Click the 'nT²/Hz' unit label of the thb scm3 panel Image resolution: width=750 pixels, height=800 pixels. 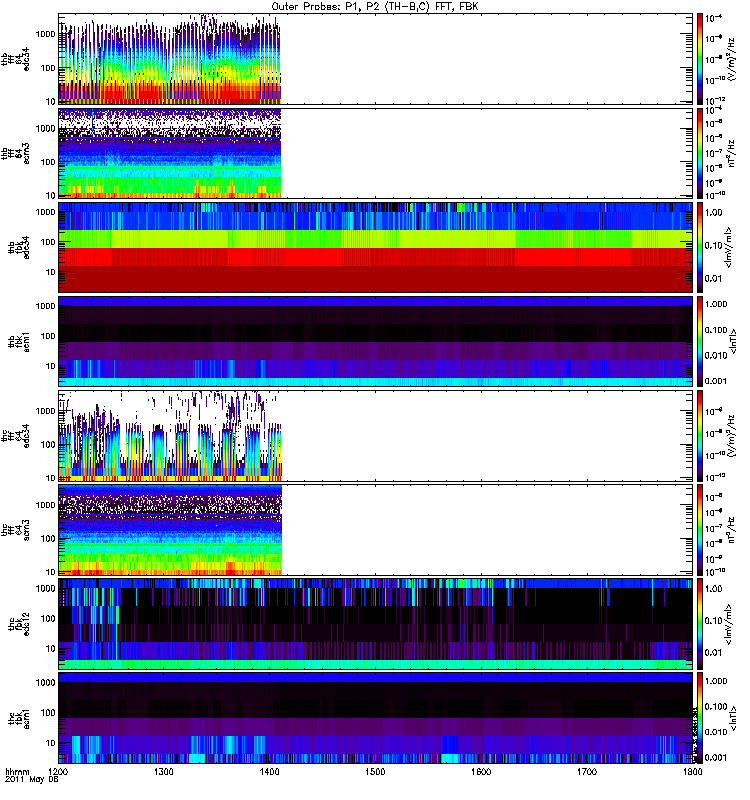(x=732, y=153)
